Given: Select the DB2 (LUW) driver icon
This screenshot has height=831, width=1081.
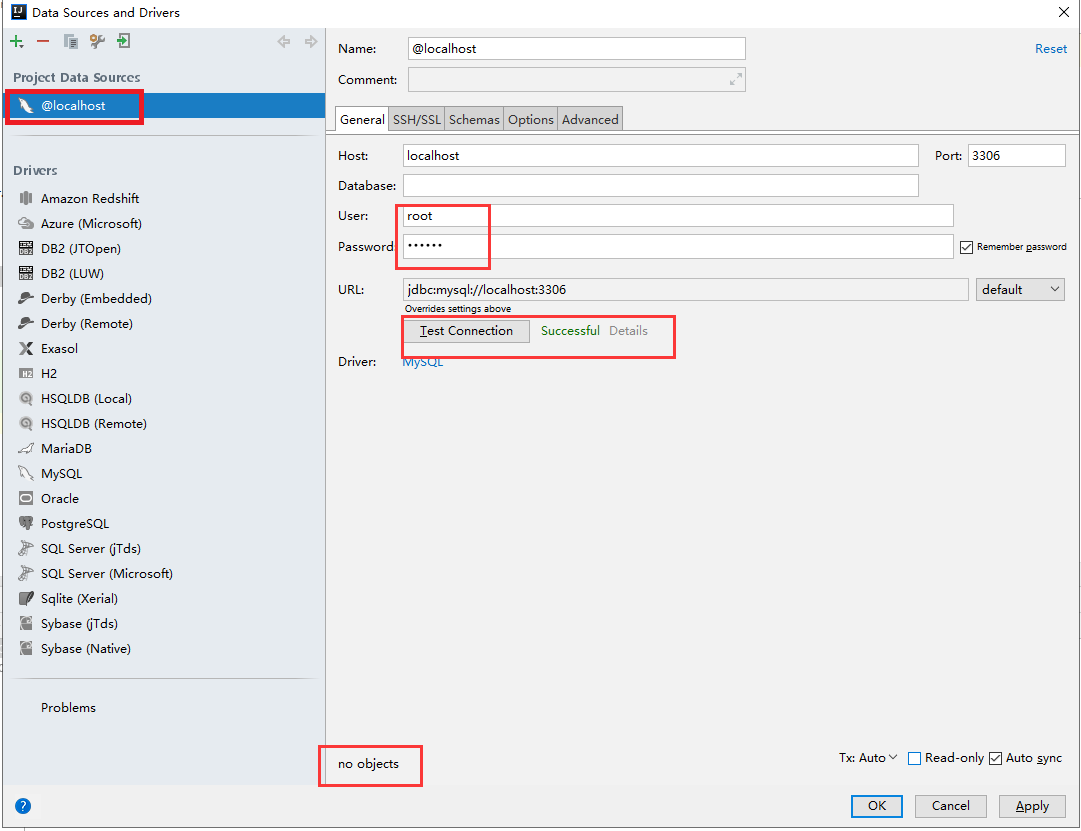Looking at the screenshot, I should click(26, 273).
